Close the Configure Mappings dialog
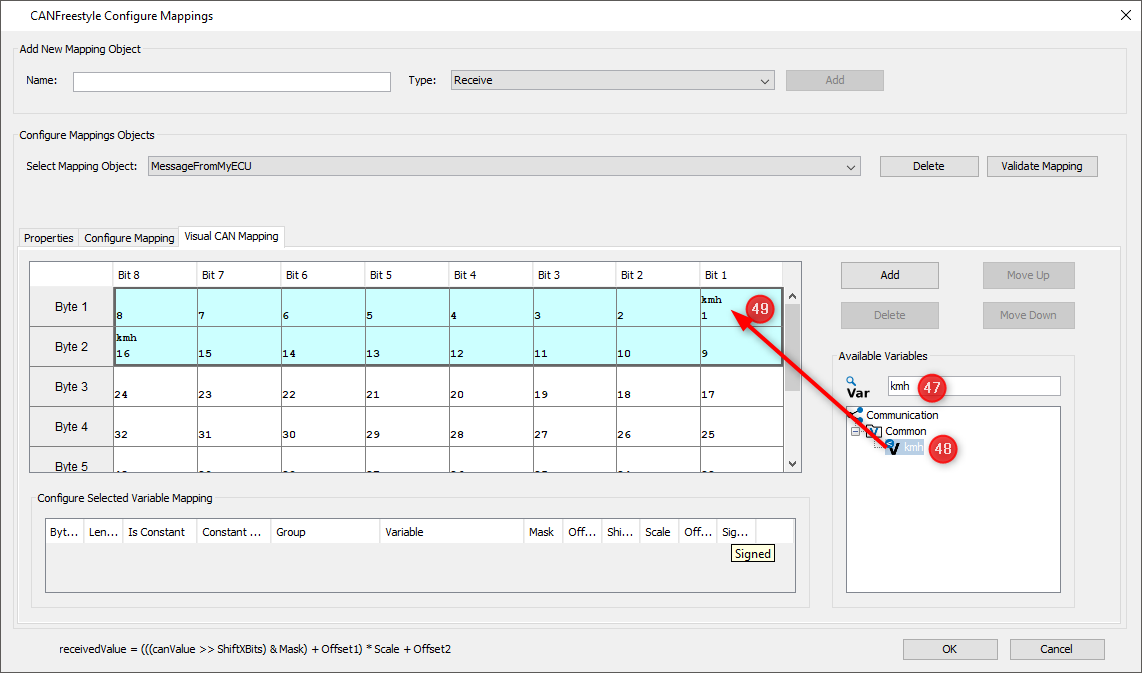The height and width of the screenshot is (673, 1142). (x=1121, y=15)
